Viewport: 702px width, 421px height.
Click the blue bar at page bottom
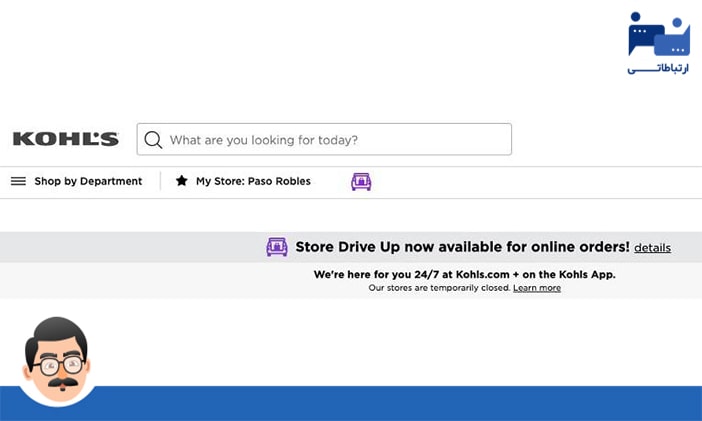(400, 403)
